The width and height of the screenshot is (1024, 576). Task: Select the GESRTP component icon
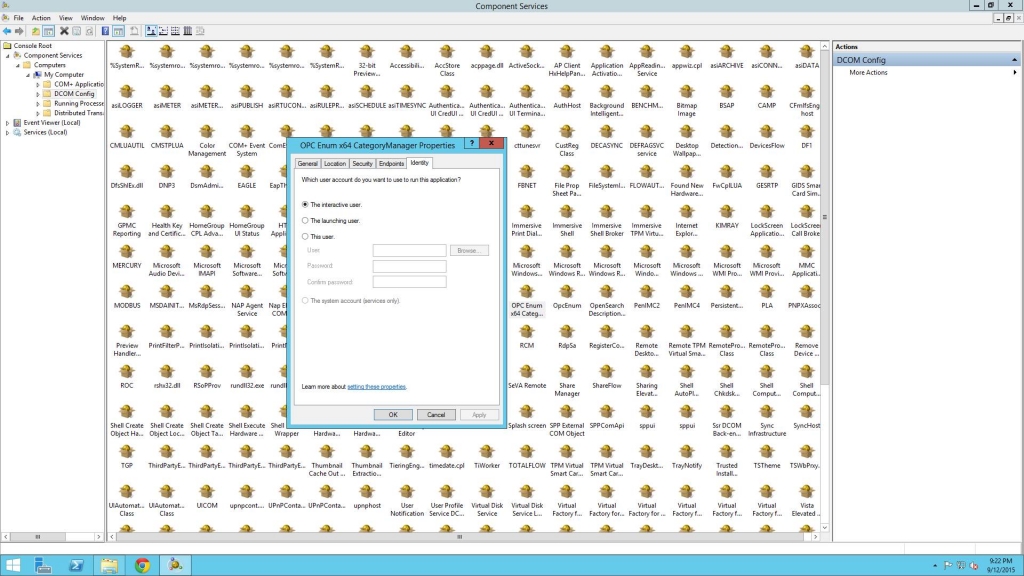click(x=767, y=176)
